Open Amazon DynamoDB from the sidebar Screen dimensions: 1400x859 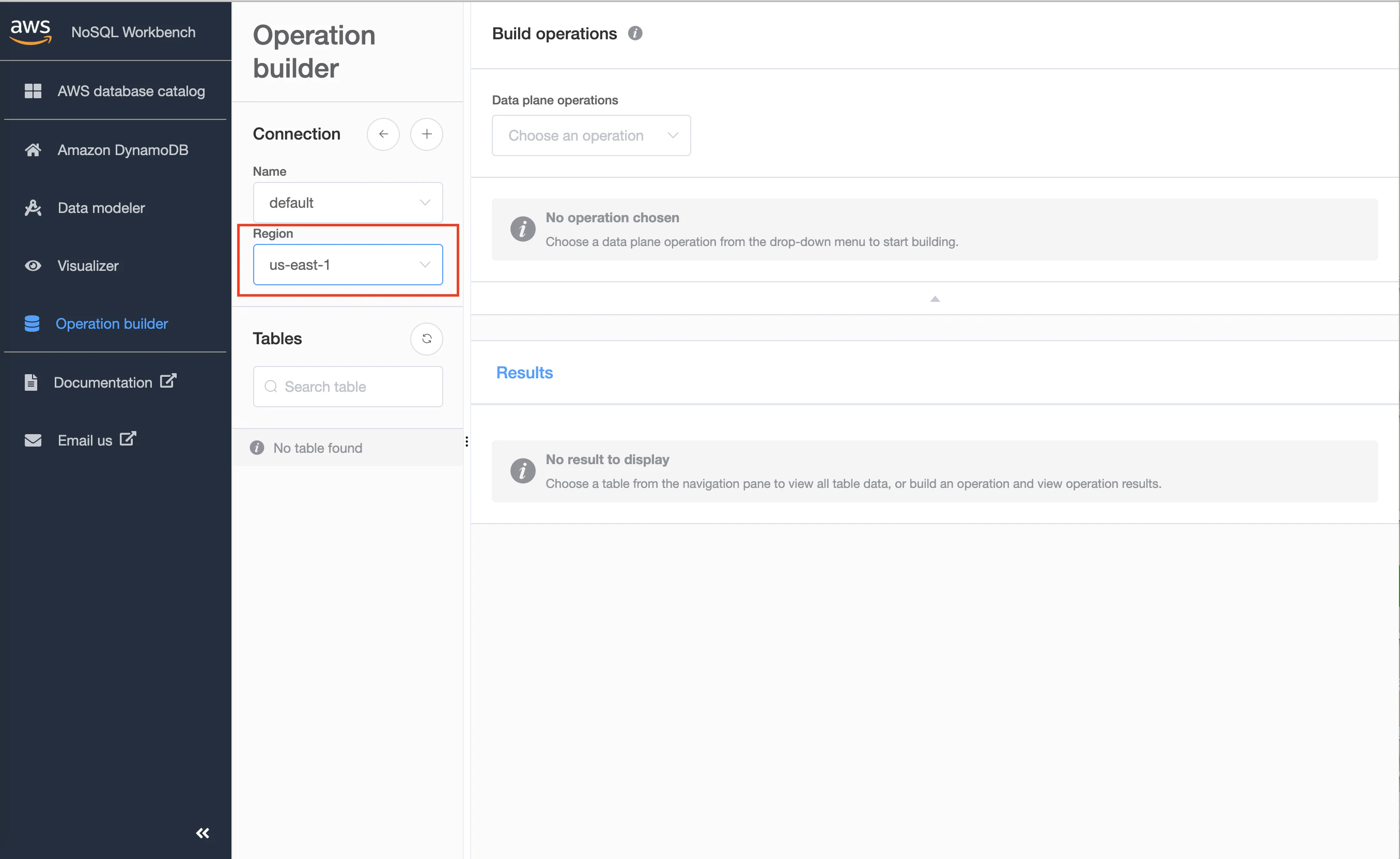point(122,150)
